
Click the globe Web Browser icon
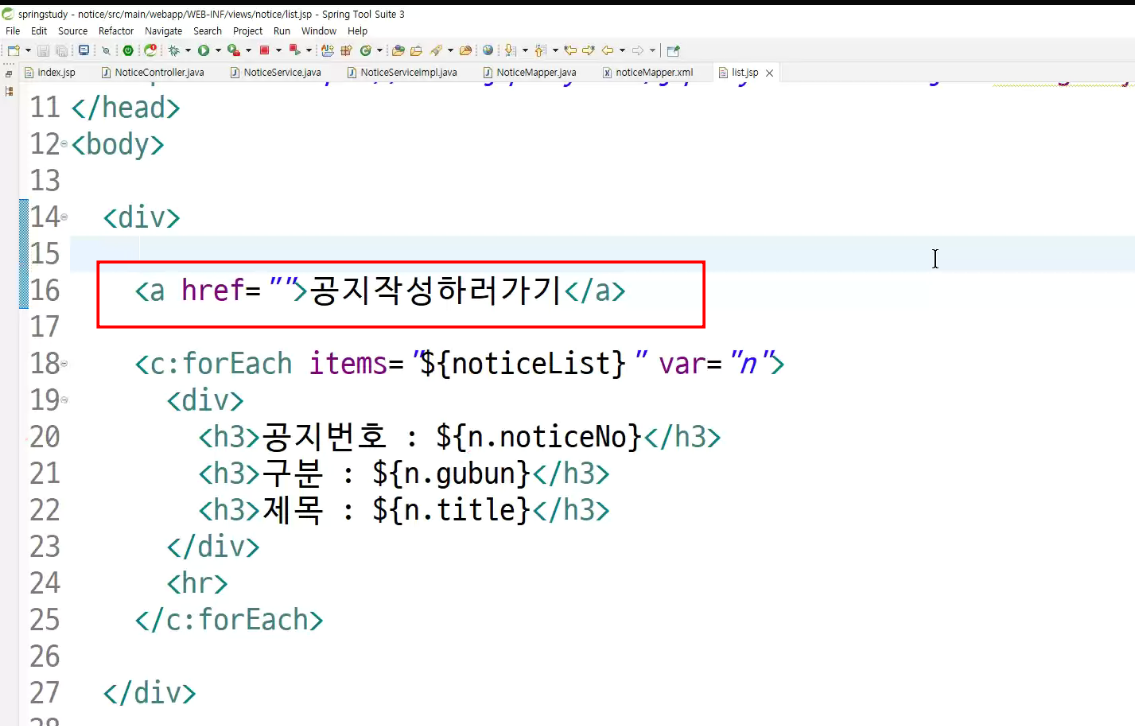[488, 50]
